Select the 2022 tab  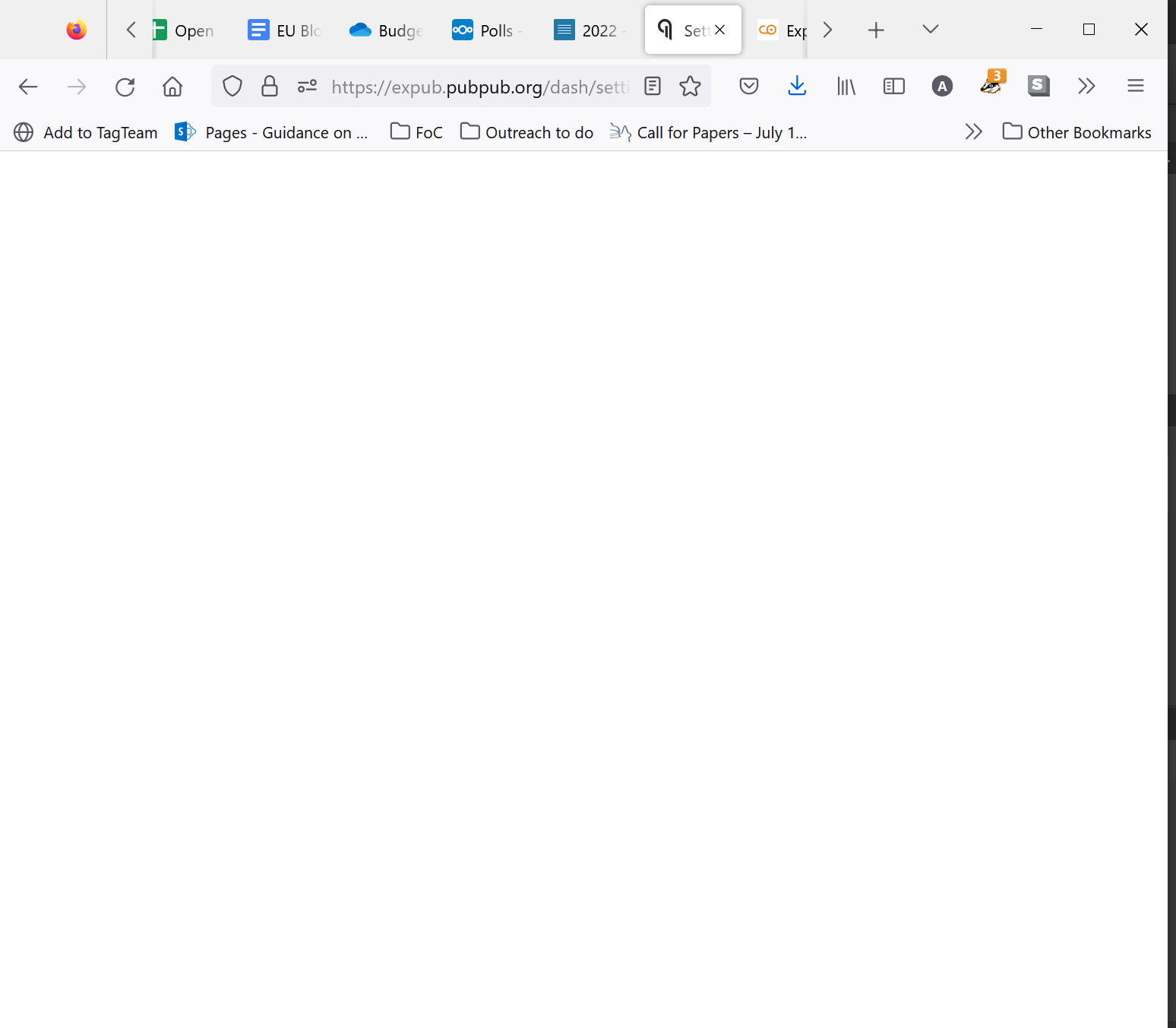point(590,30)
